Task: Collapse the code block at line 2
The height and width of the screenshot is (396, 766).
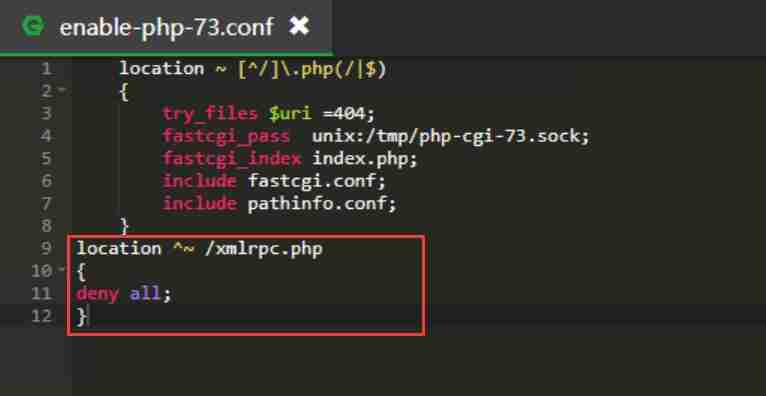Action: point(62,91)
